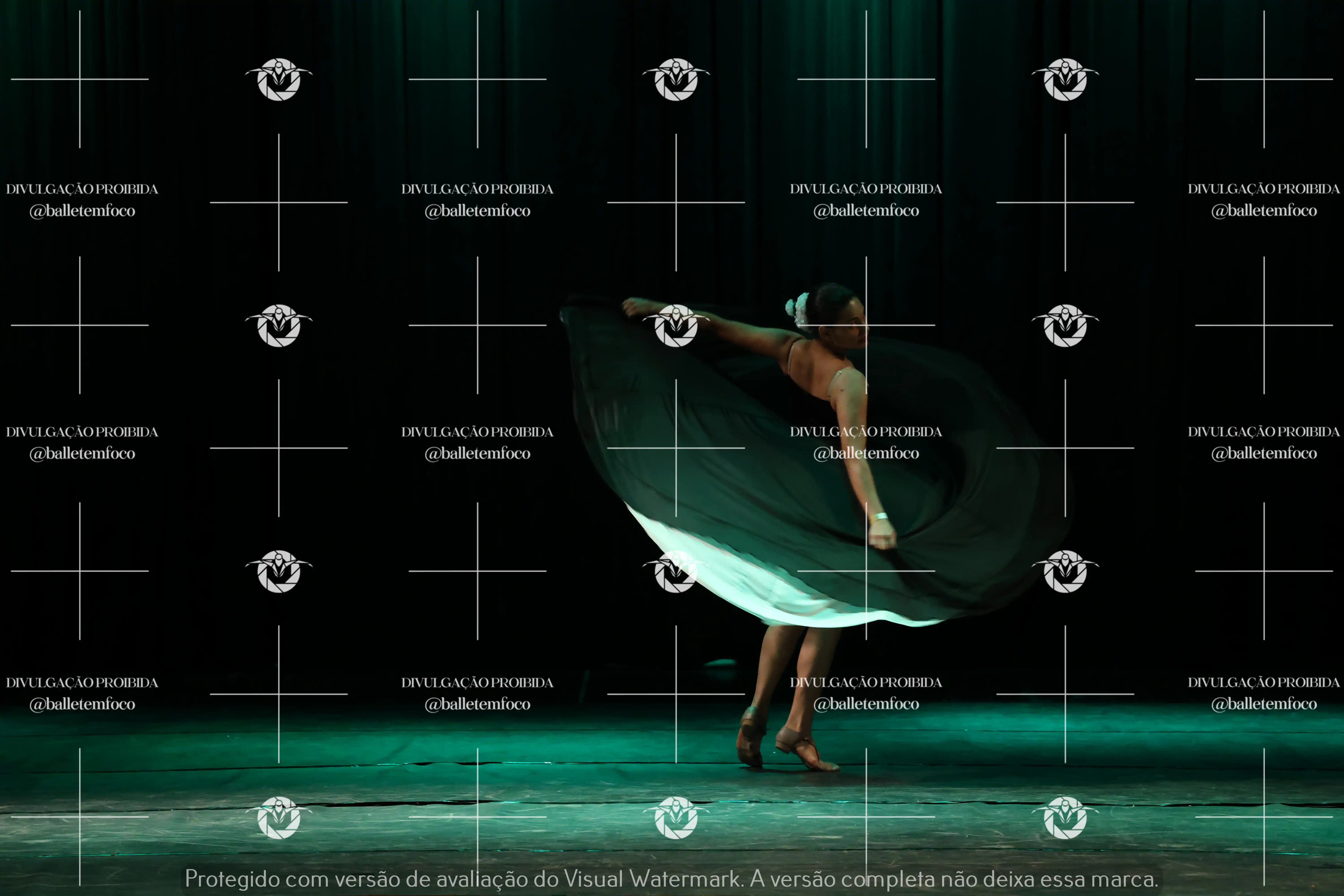
Task: Click the @balletemfoco text over the dark skirt
Action: click(x=866, y=453)
